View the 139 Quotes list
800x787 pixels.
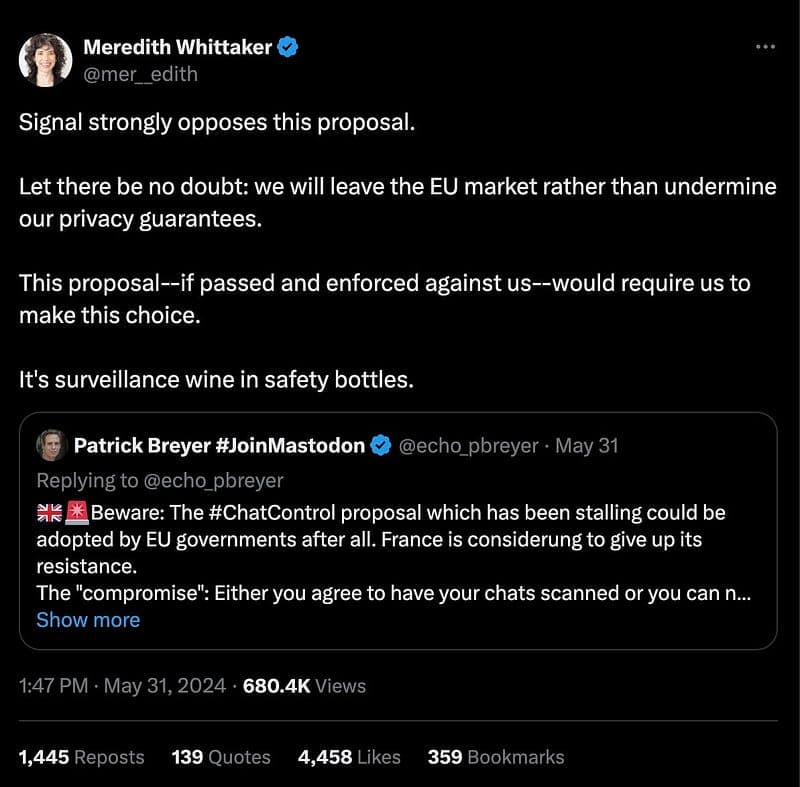(x=221, y=757)
